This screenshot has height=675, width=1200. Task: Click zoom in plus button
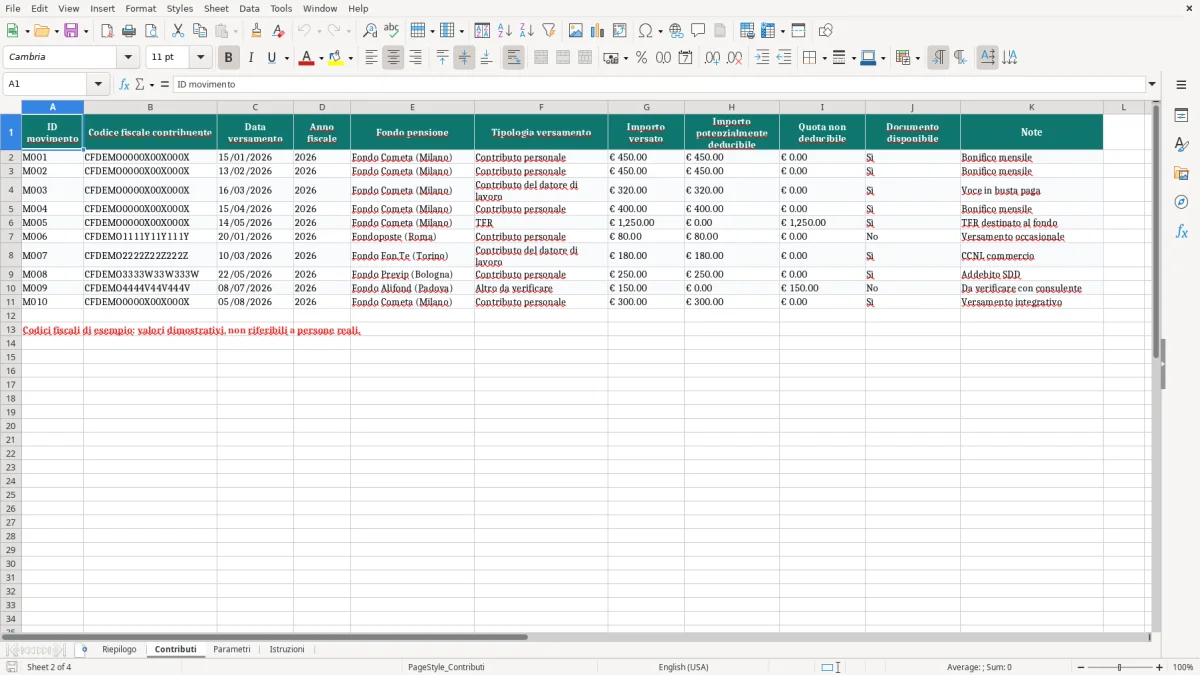coord(1160,667)
